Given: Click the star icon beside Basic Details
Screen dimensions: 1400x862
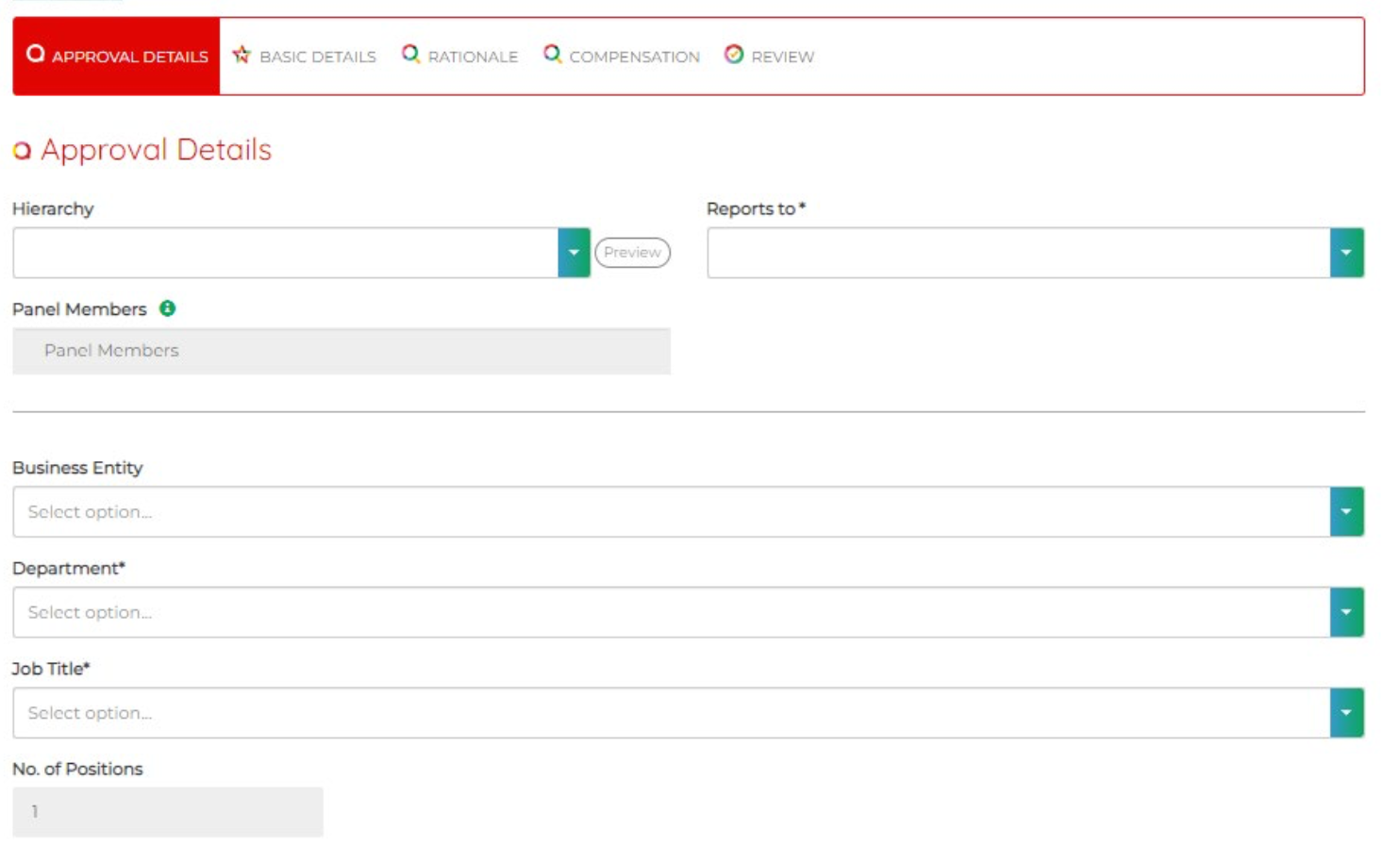Looking at the screenshot, I should click(x=242, y=55).
